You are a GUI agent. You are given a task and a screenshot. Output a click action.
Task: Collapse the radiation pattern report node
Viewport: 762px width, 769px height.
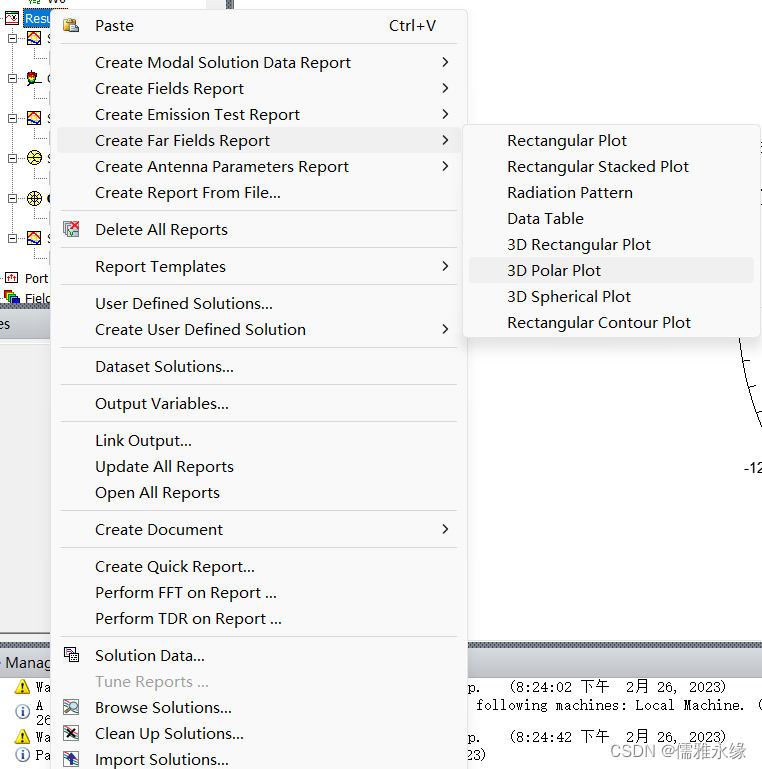[13, 158]
